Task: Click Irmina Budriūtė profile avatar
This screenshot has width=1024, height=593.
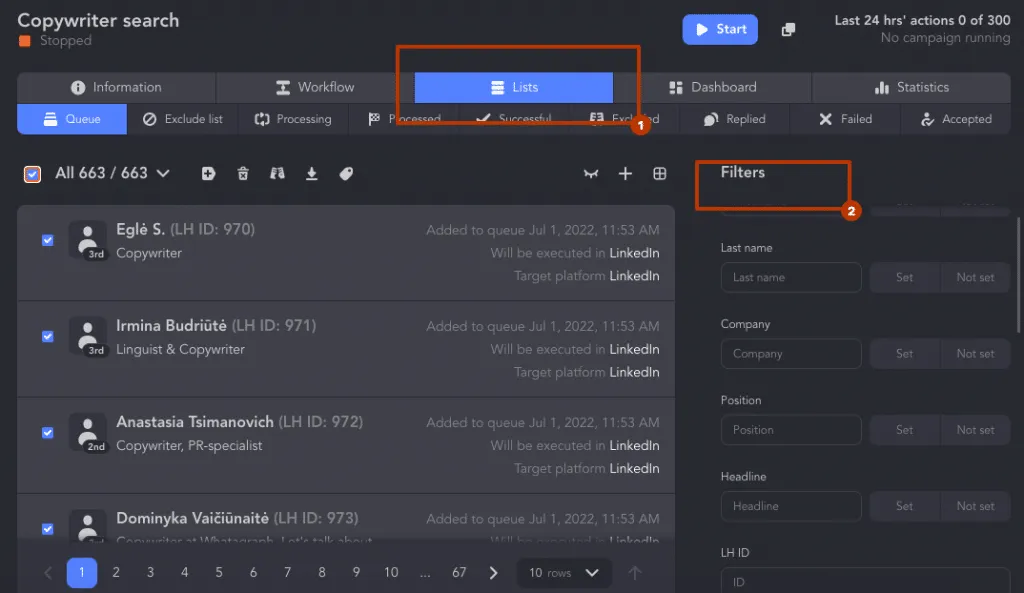Action: point(88,336)
